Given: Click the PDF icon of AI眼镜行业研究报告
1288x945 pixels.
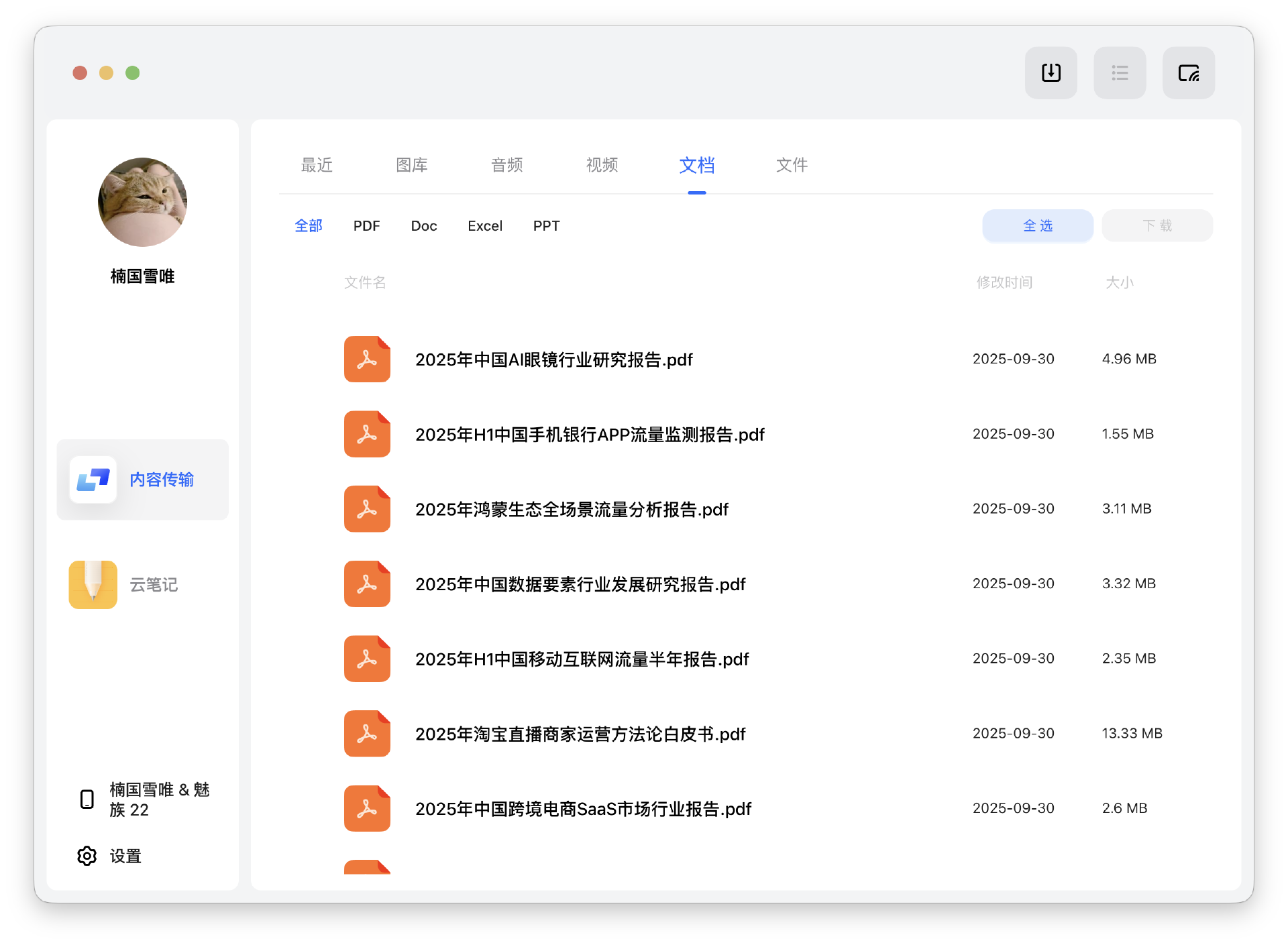Looking at the screenshot, I should 367,359.
